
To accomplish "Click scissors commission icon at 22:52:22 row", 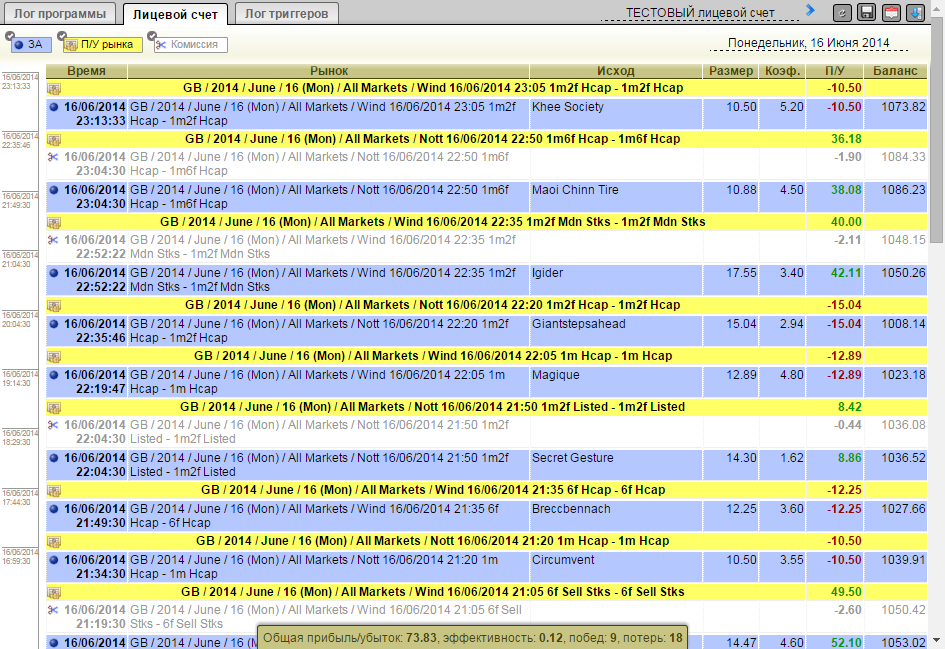I will [53, 240].
